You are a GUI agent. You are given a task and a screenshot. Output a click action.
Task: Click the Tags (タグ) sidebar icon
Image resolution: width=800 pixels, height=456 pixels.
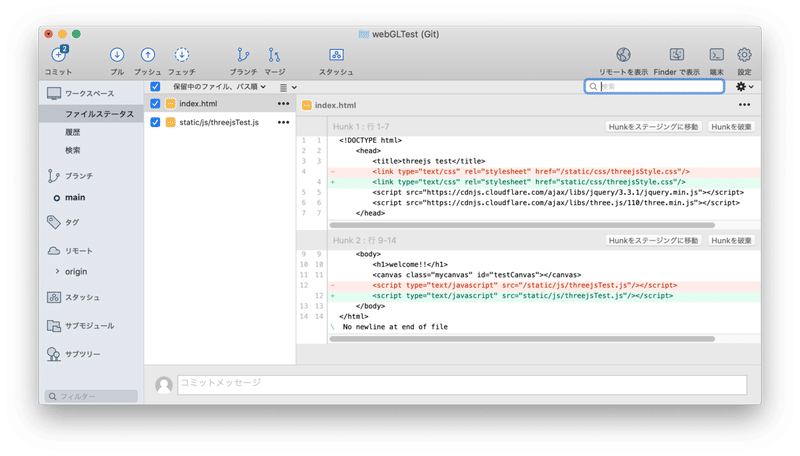click(x=54, y=222)
